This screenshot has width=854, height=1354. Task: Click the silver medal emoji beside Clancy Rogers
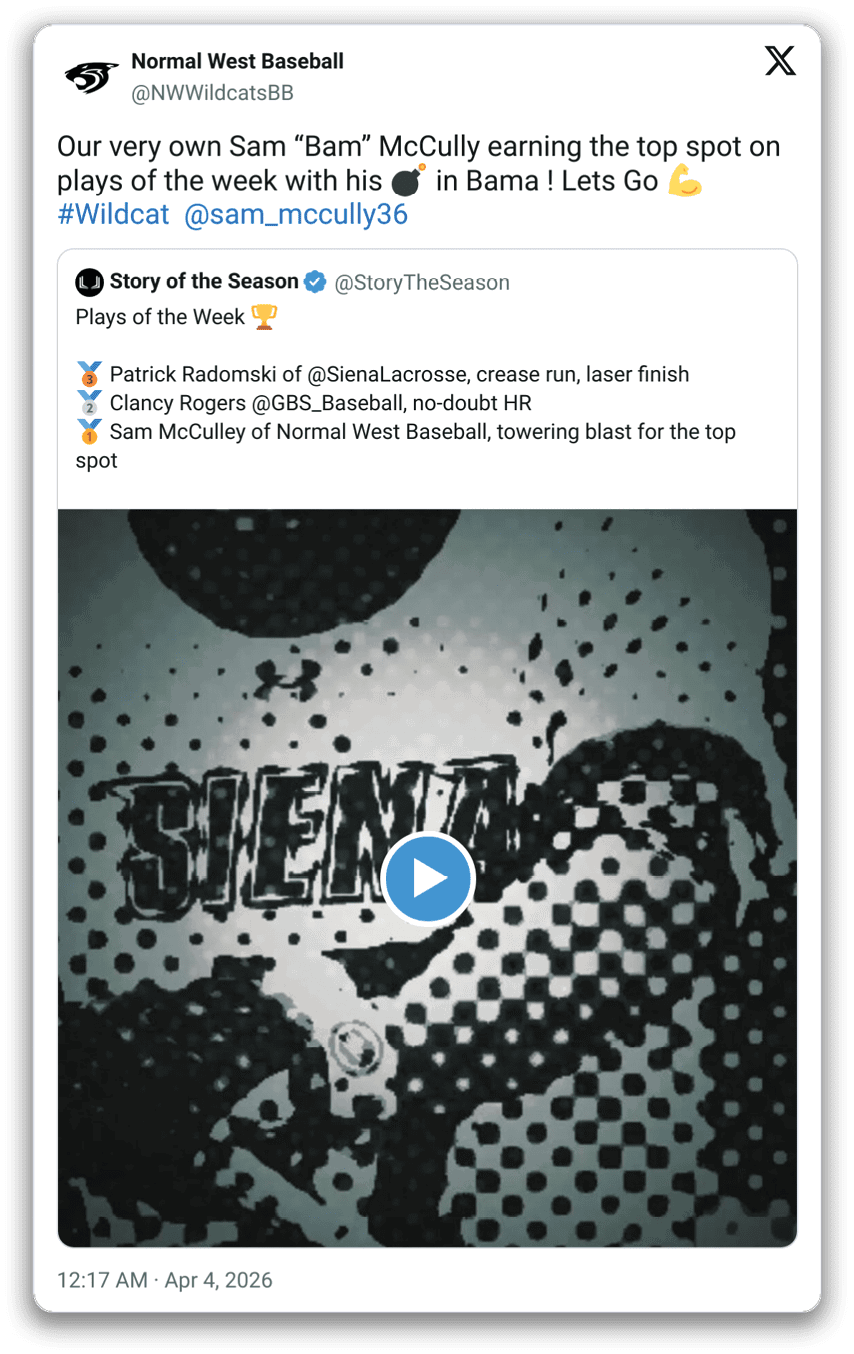tap(89, 403)
